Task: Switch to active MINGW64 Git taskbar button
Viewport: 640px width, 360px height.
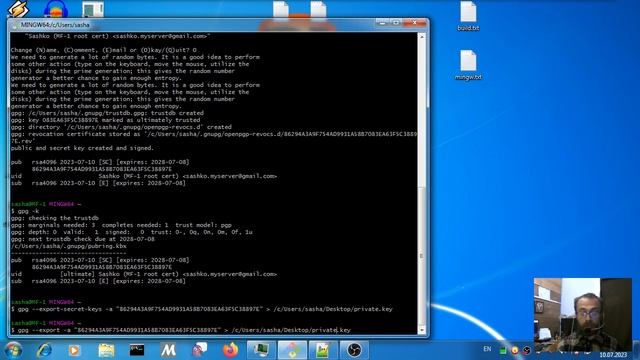Action: (292, 350)
